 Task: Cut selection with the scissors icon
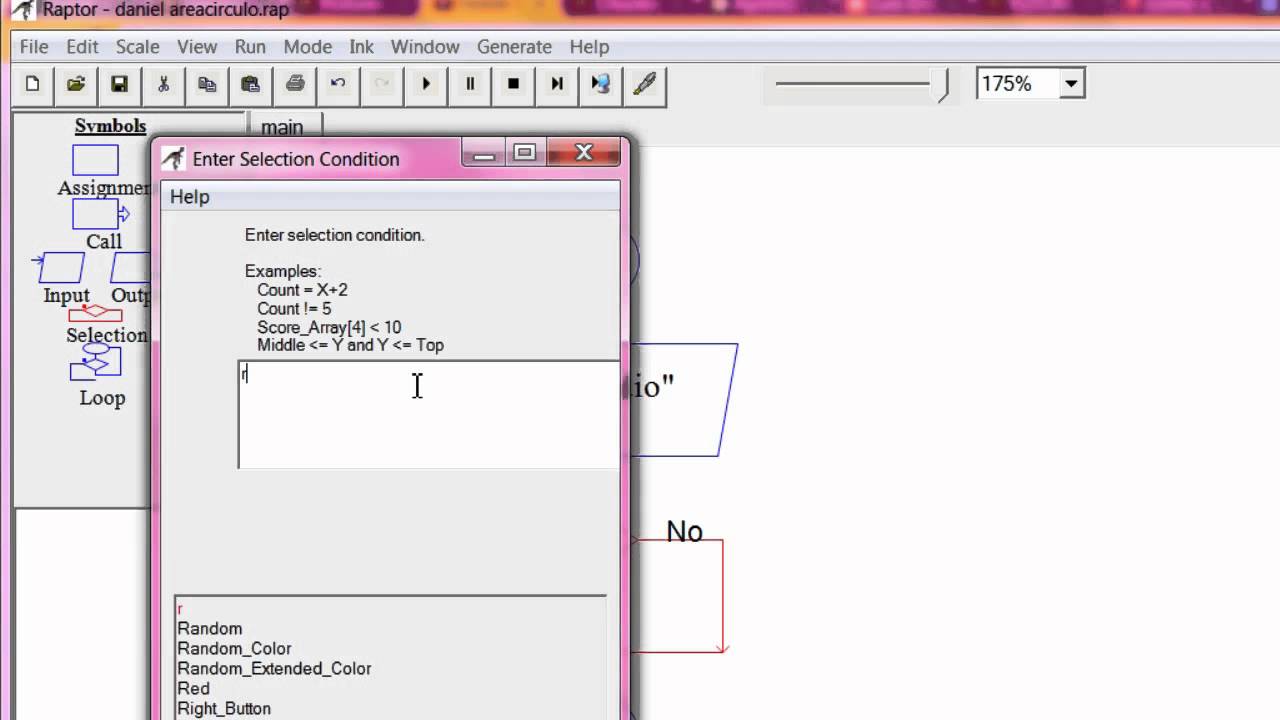coord(163,84)
